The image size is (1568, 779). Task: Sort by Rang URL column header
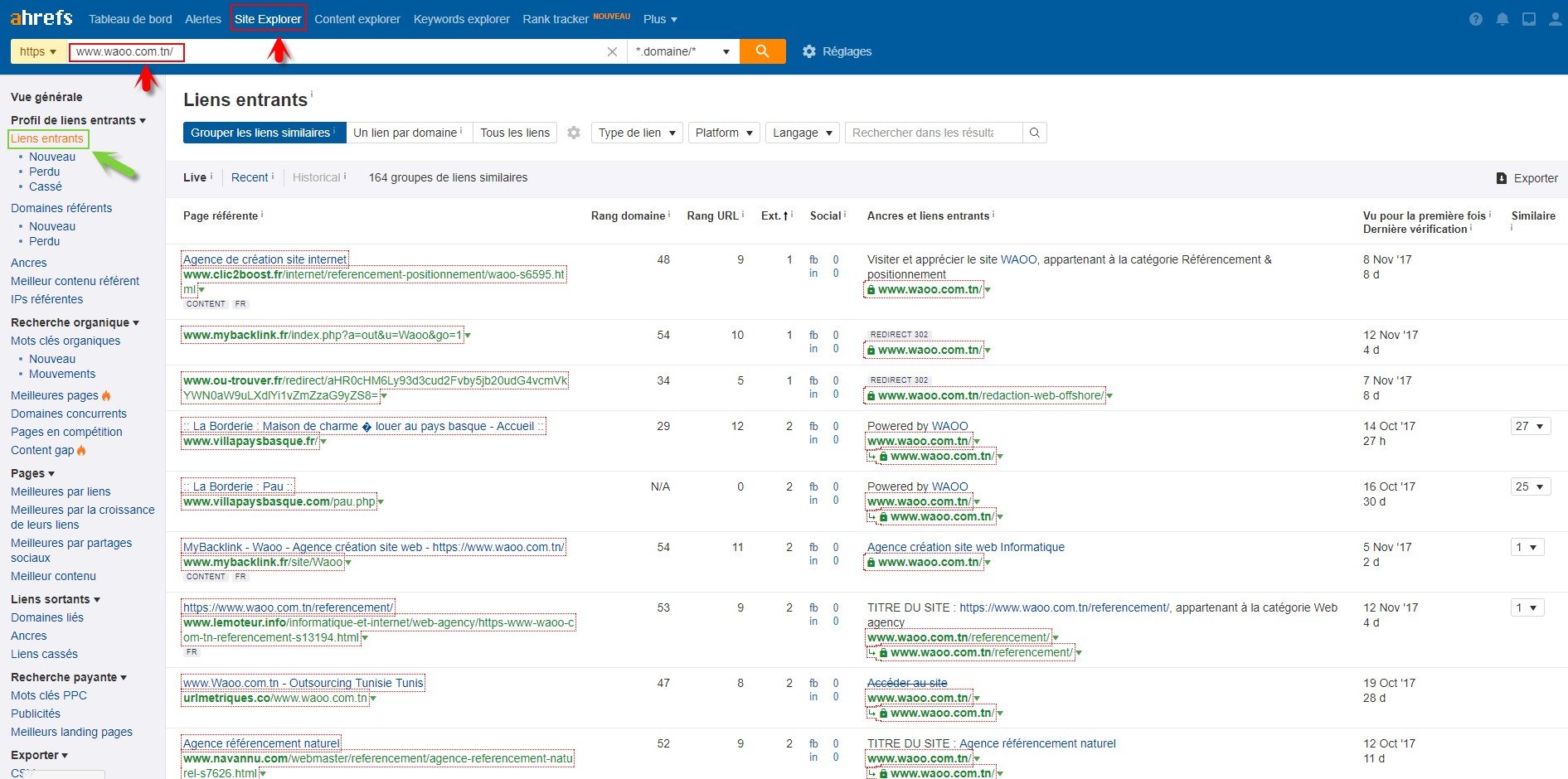point(712,215)
